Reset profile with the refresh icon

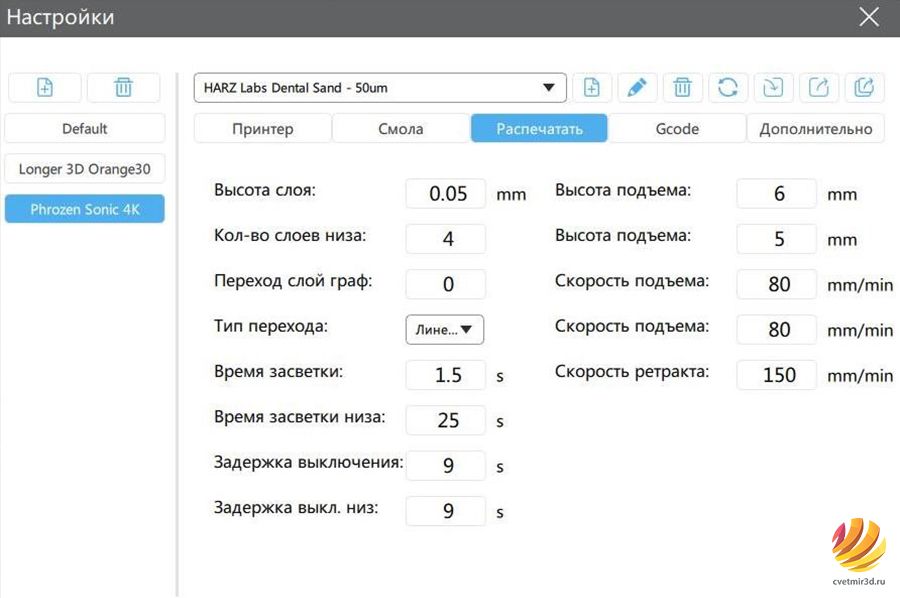pyautogui.click(x=728, y=88)
